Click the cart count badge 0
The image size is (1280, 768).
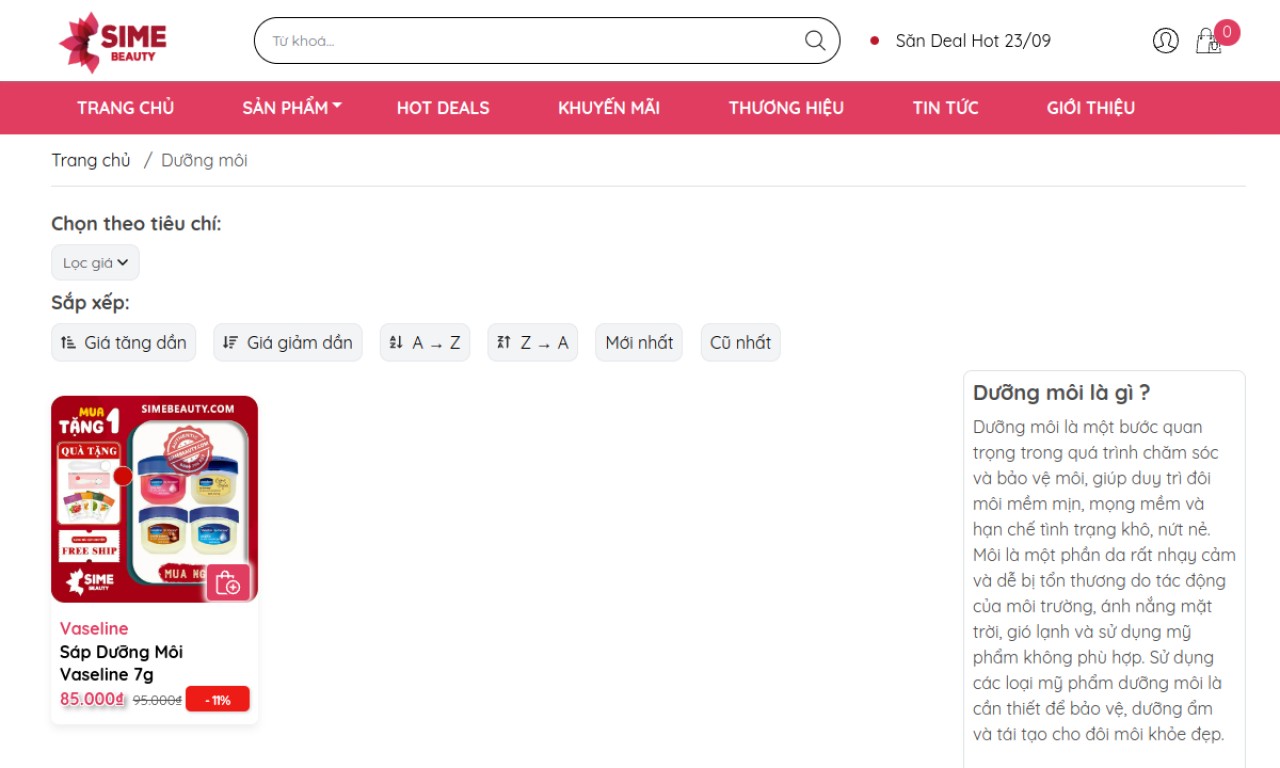coord(1227,32)
